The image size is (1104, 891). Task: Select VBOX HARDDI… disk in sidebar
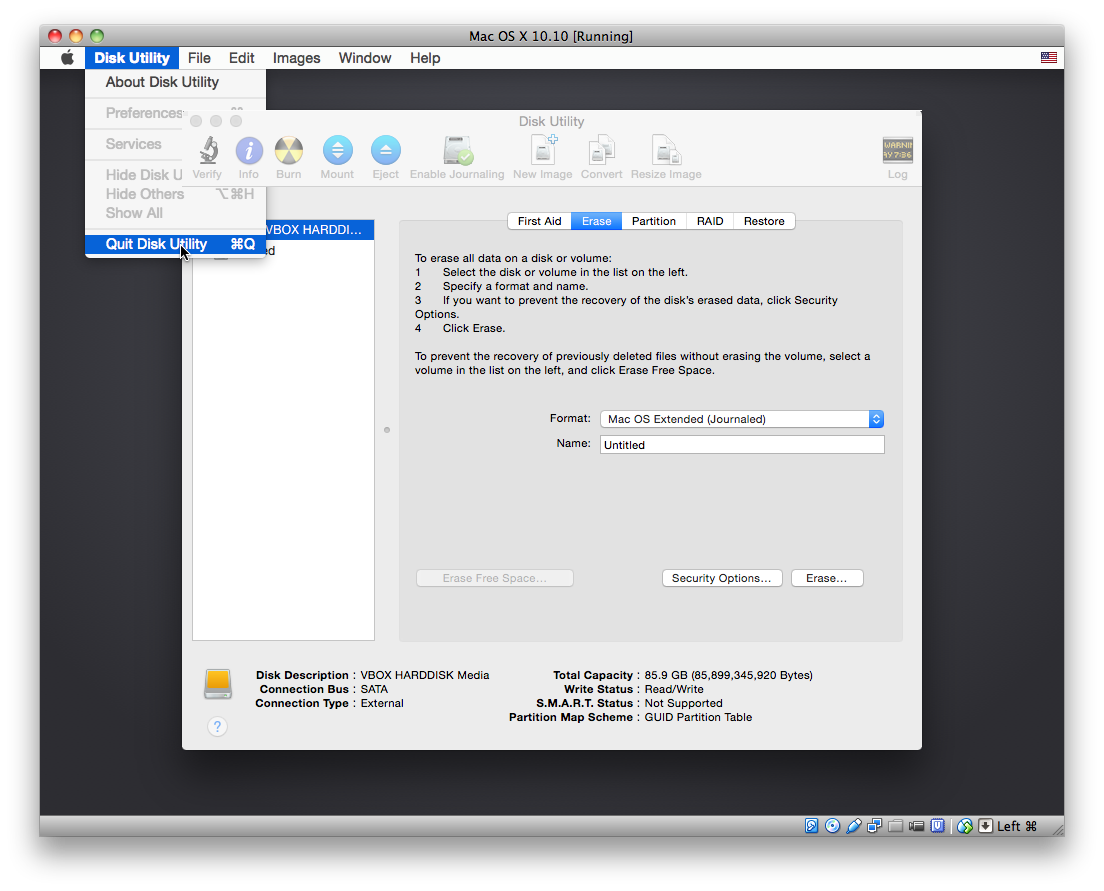pyautogui.click(x=319, y=230)
